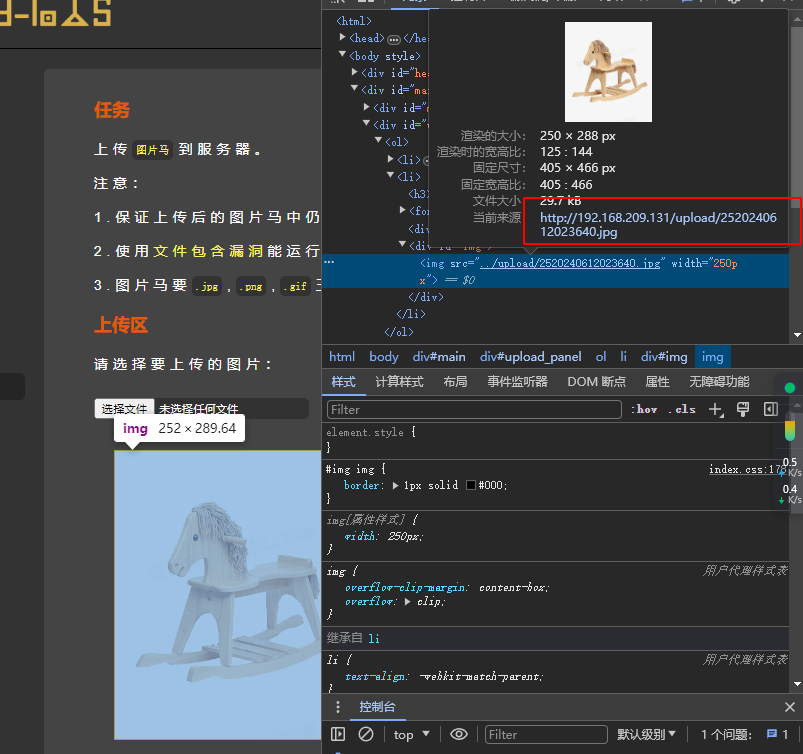Show the console sidebar icon
This screenshot has width=803, height=754.
(x=337, y=734)
